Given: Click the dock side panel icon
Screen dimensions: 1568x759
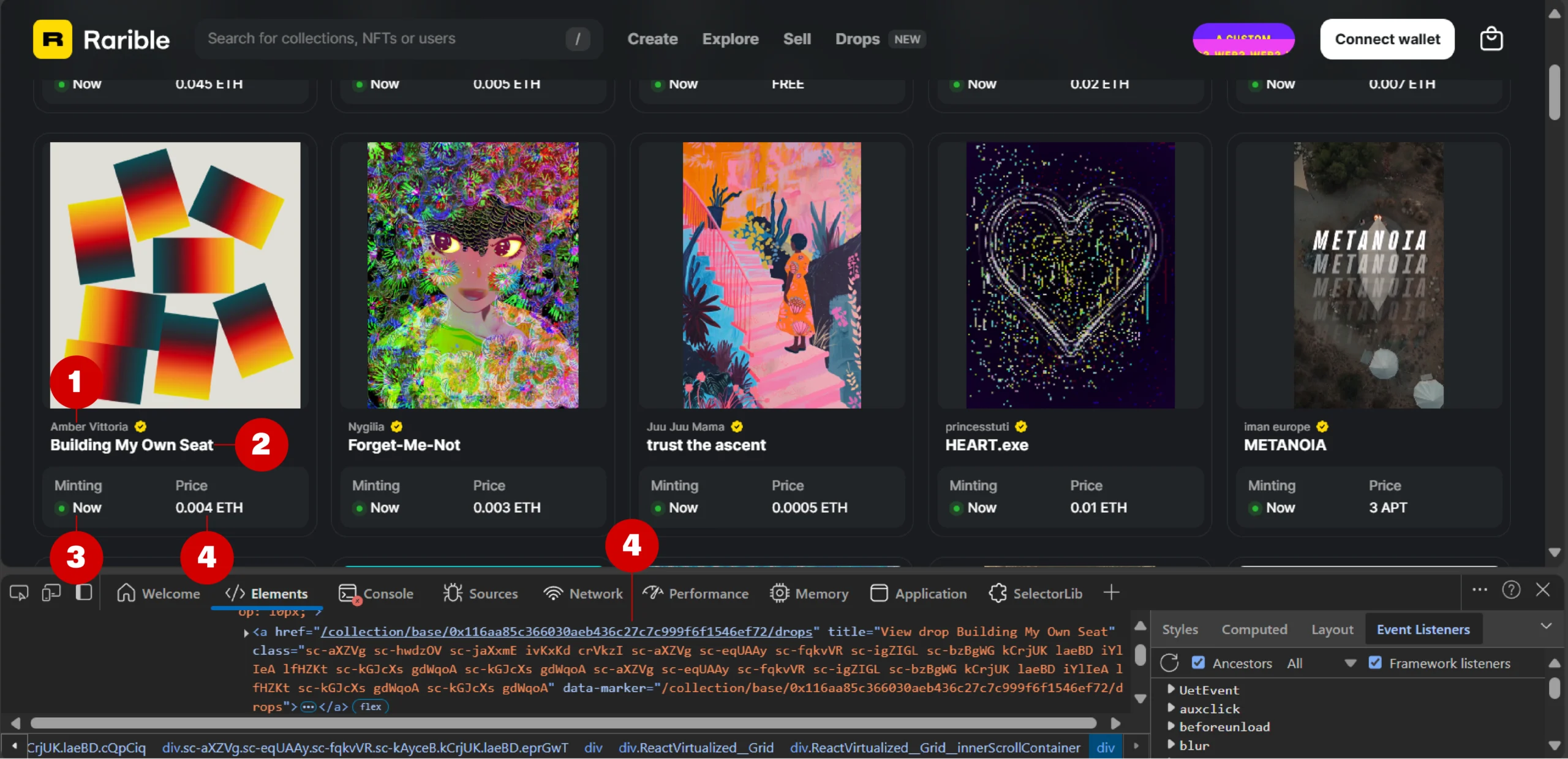Looking at the screenshot, I should tap(84, 593).
